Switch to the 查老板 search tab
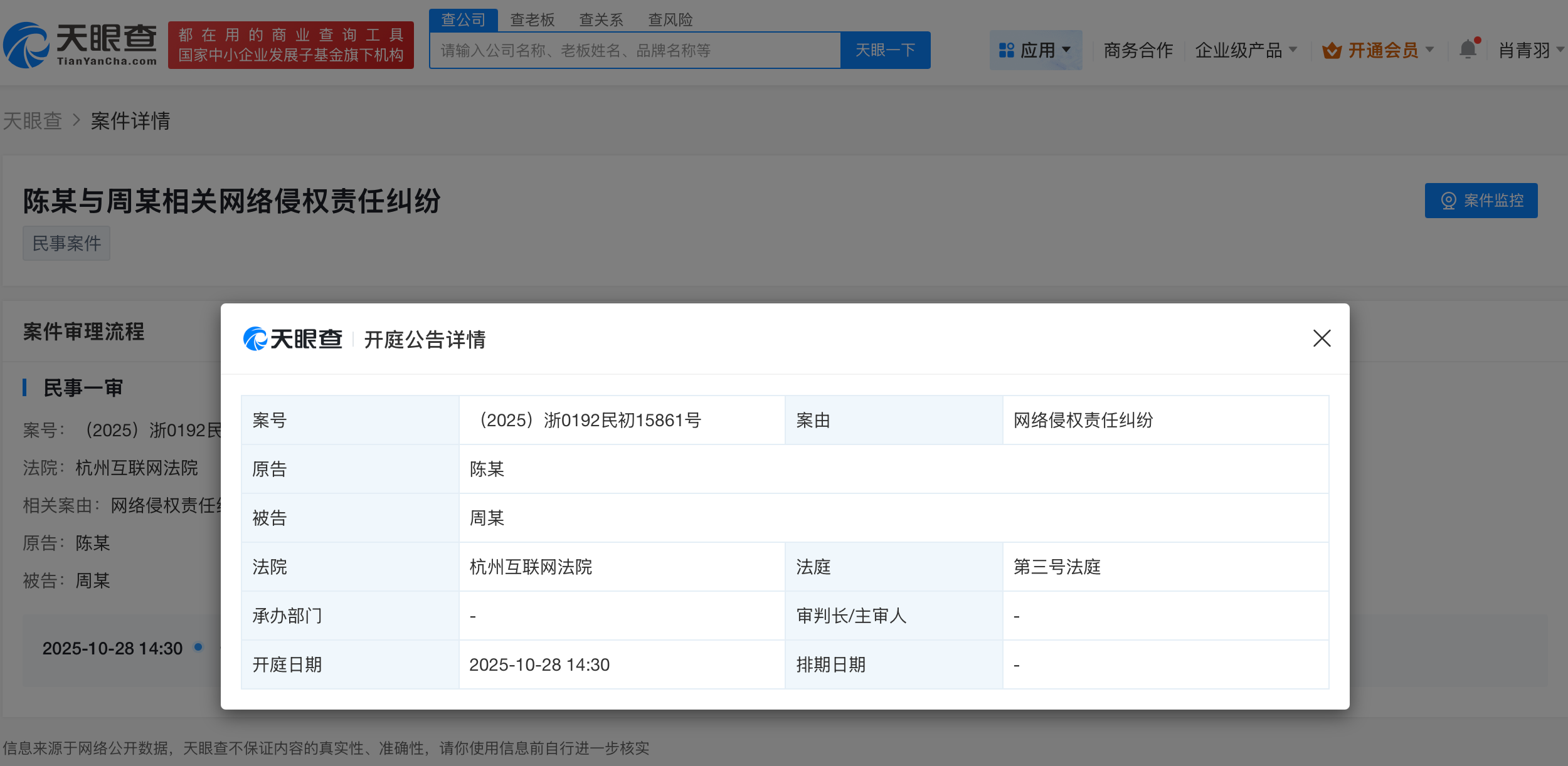 coord(531,19)
